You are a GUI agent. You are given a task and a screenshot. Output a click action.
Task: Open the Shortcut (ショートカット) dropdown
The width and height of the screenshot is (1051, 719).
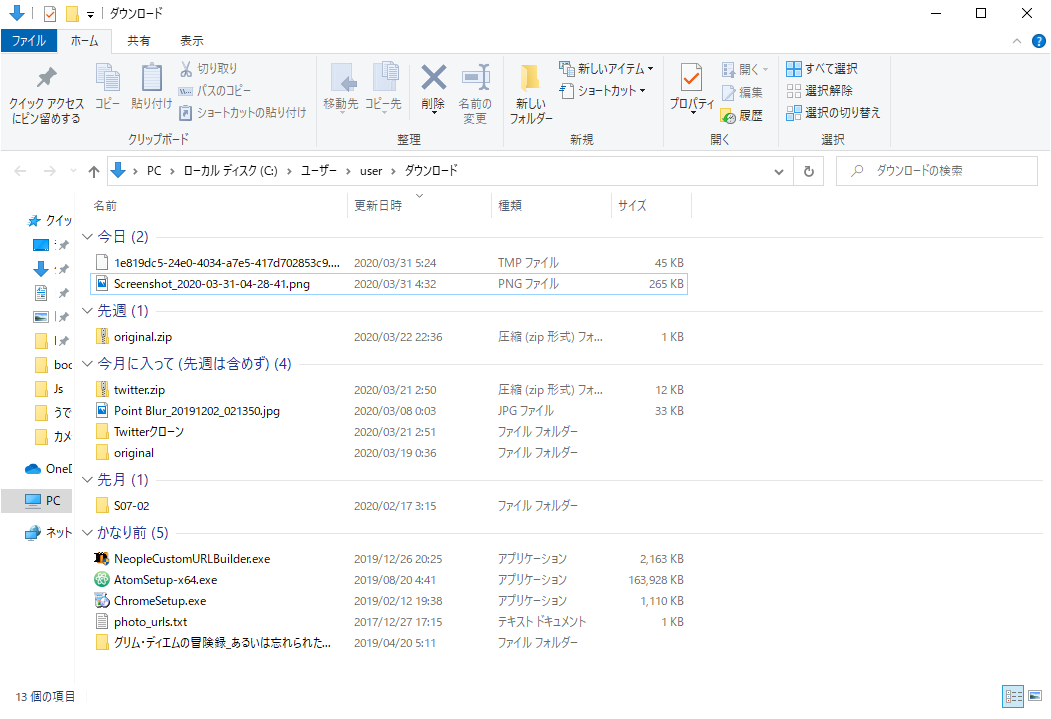tap(602, 90)
